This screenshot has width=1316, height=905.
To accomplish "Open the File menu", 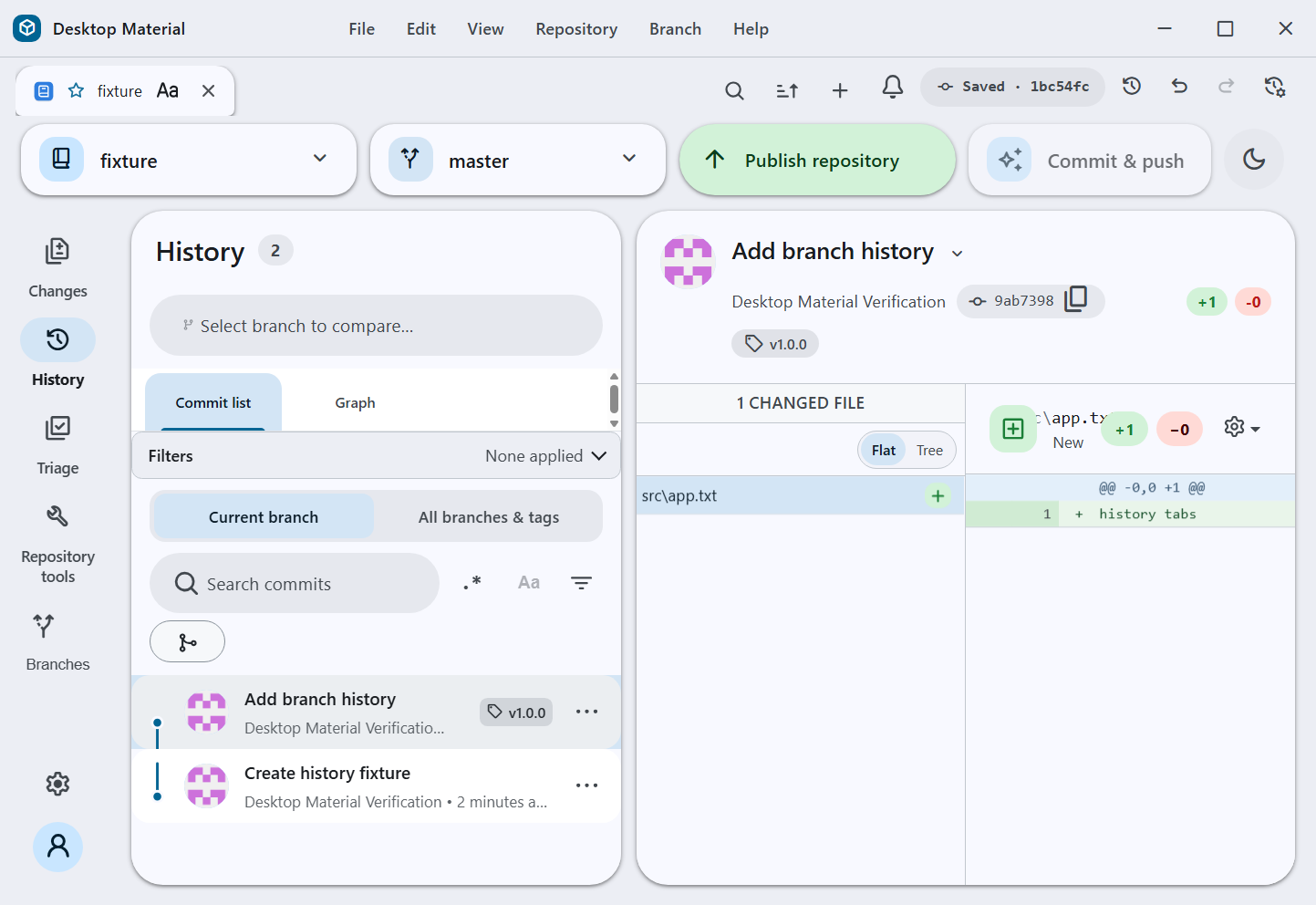I will point(361,28).
